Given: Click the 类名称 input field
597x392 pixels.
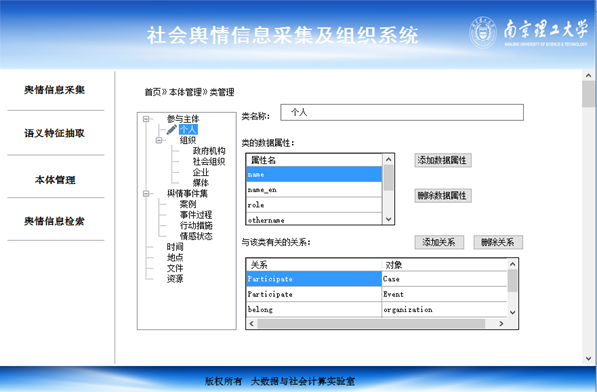Looking at the screenshot, I should click(x=402, y=112).
